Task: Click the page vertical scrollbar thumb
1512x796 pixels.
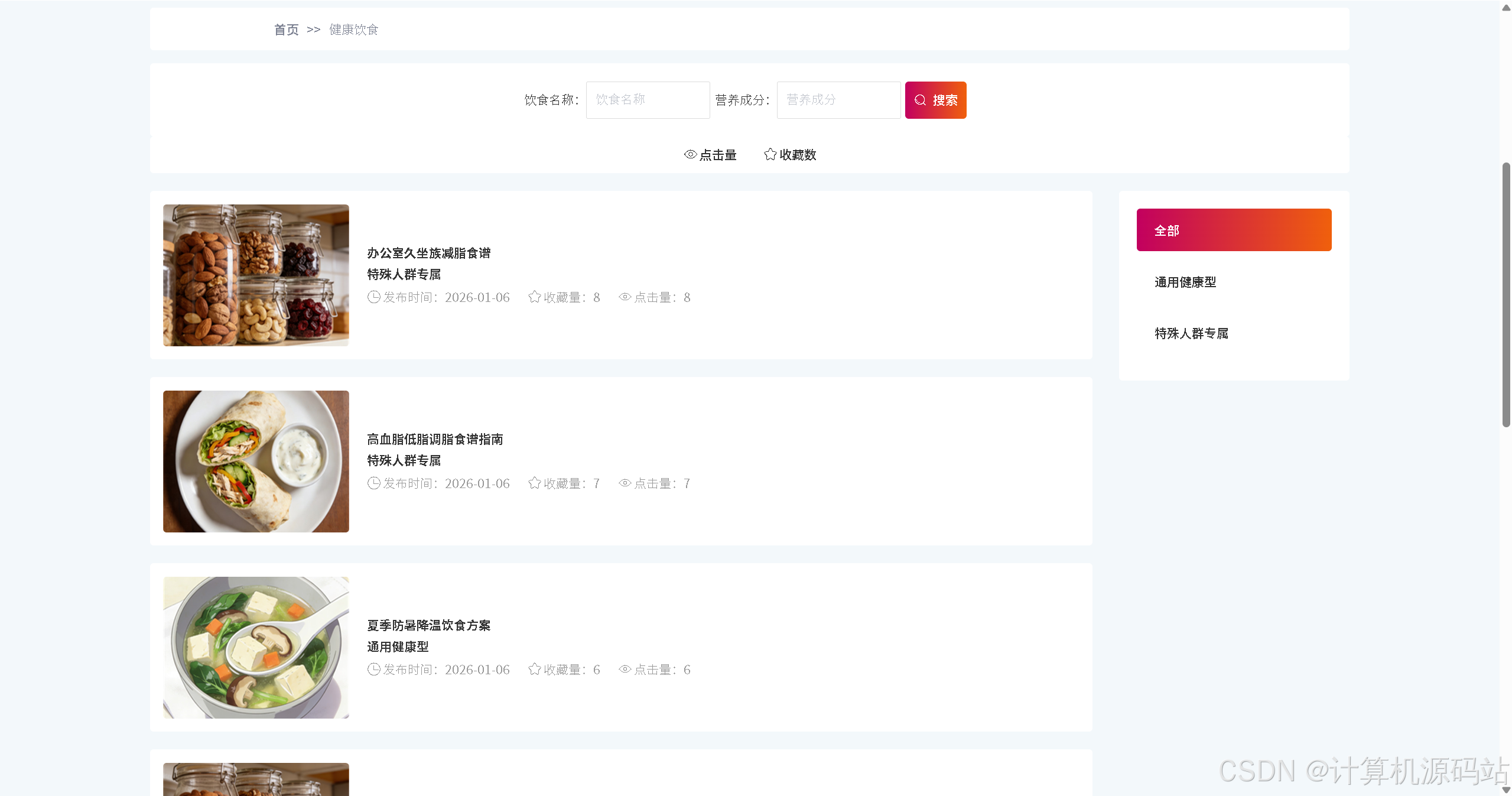Action: pyautogui.click(x=1506, y=294)
